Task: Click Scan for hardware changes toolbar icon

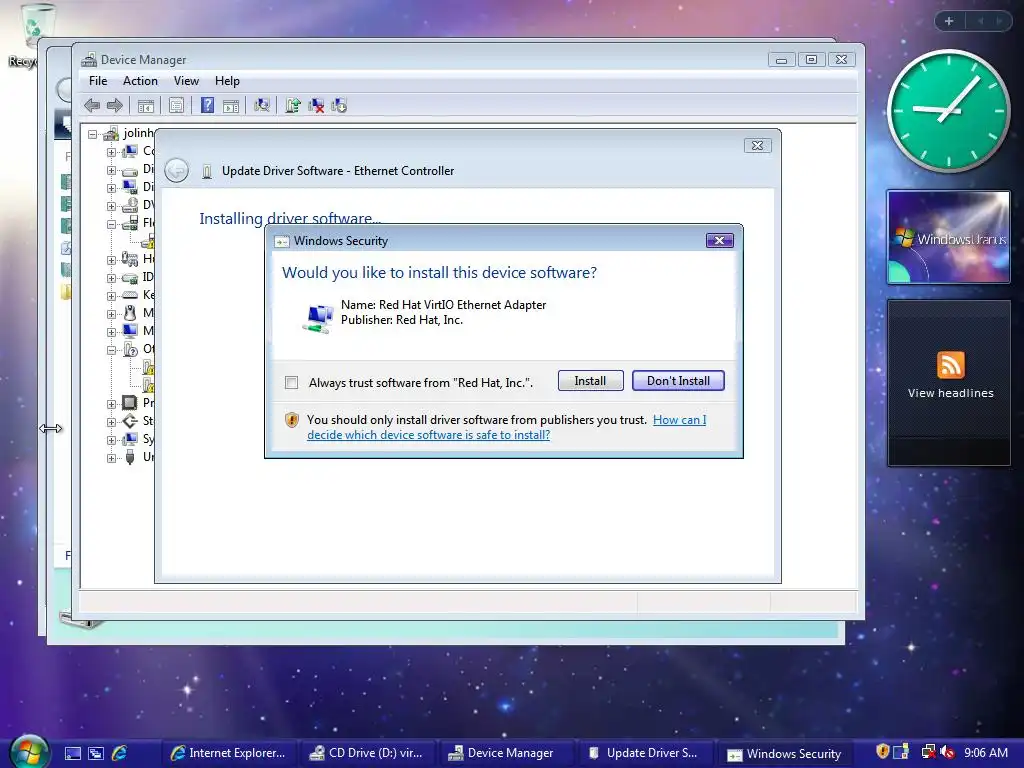Action: [262, 105]
